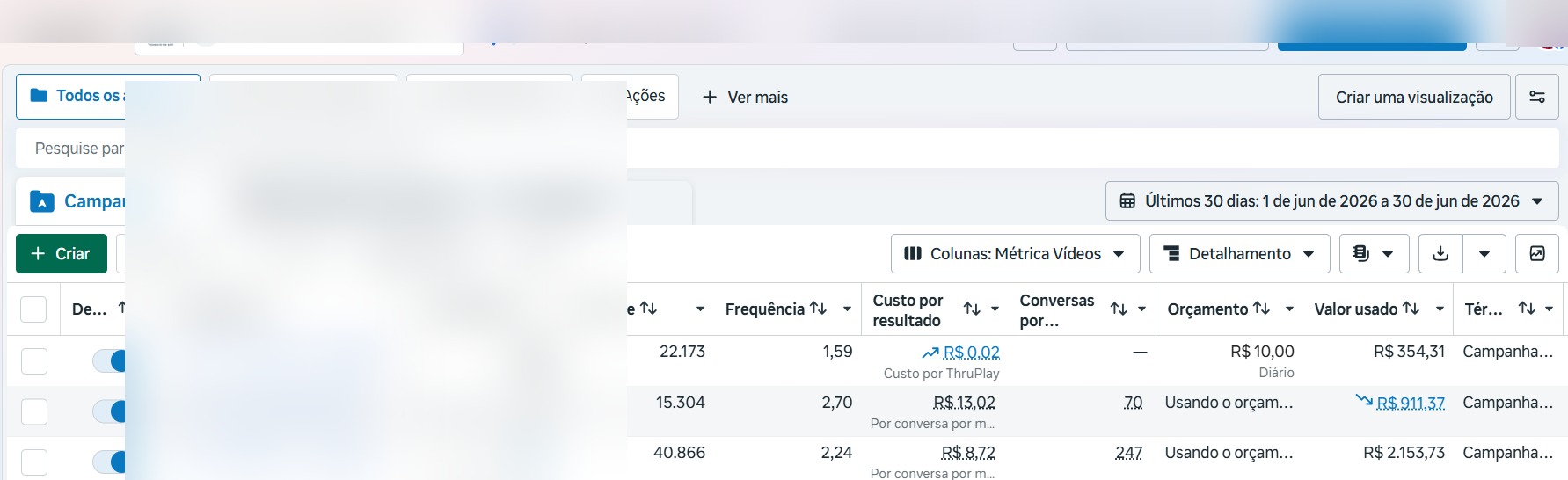Toggle off the campaign in the 15.304 row
Viewport: 1568px width, 480px height.
pos(109,411)
